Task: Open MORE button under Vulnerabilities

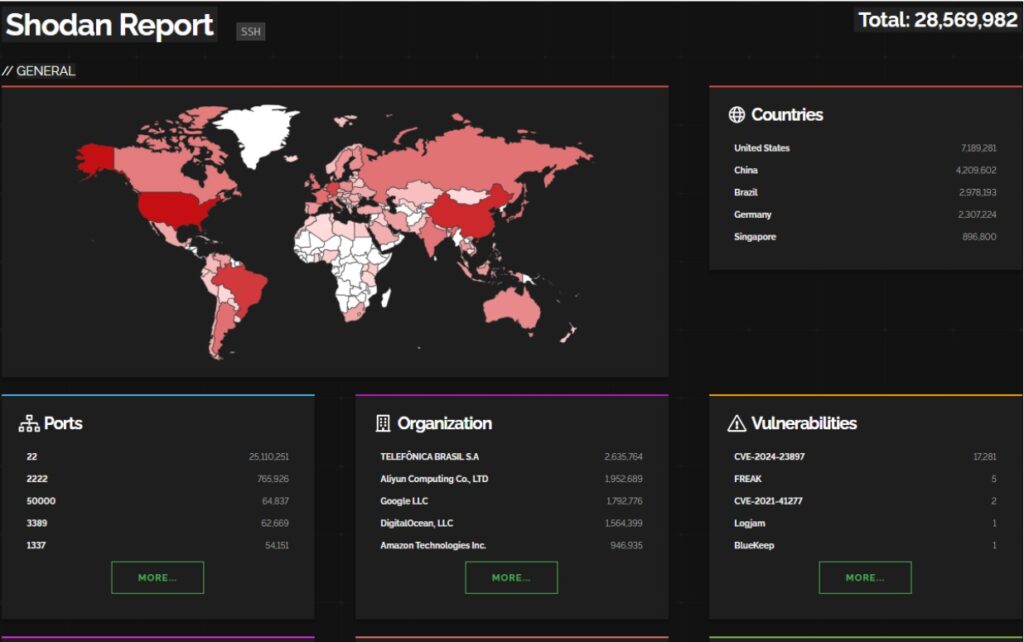Action: (865, 577)
